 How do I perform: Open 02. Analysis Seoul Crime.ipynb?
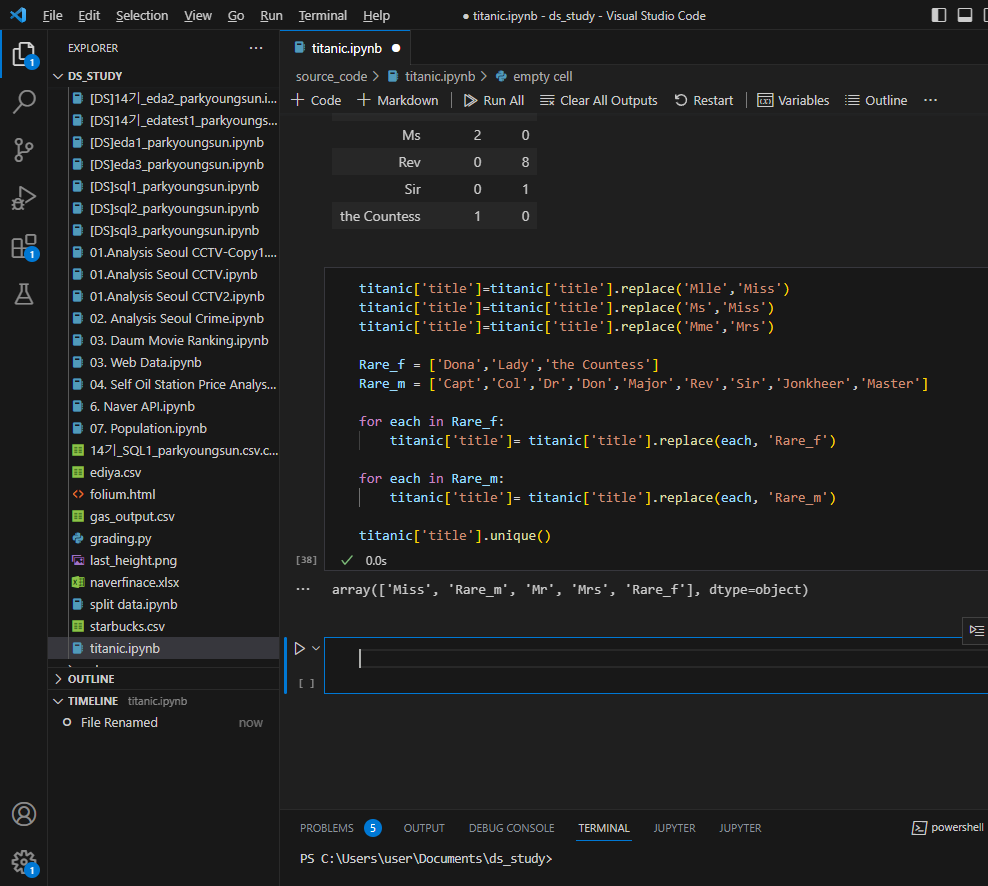coord(176,318)
